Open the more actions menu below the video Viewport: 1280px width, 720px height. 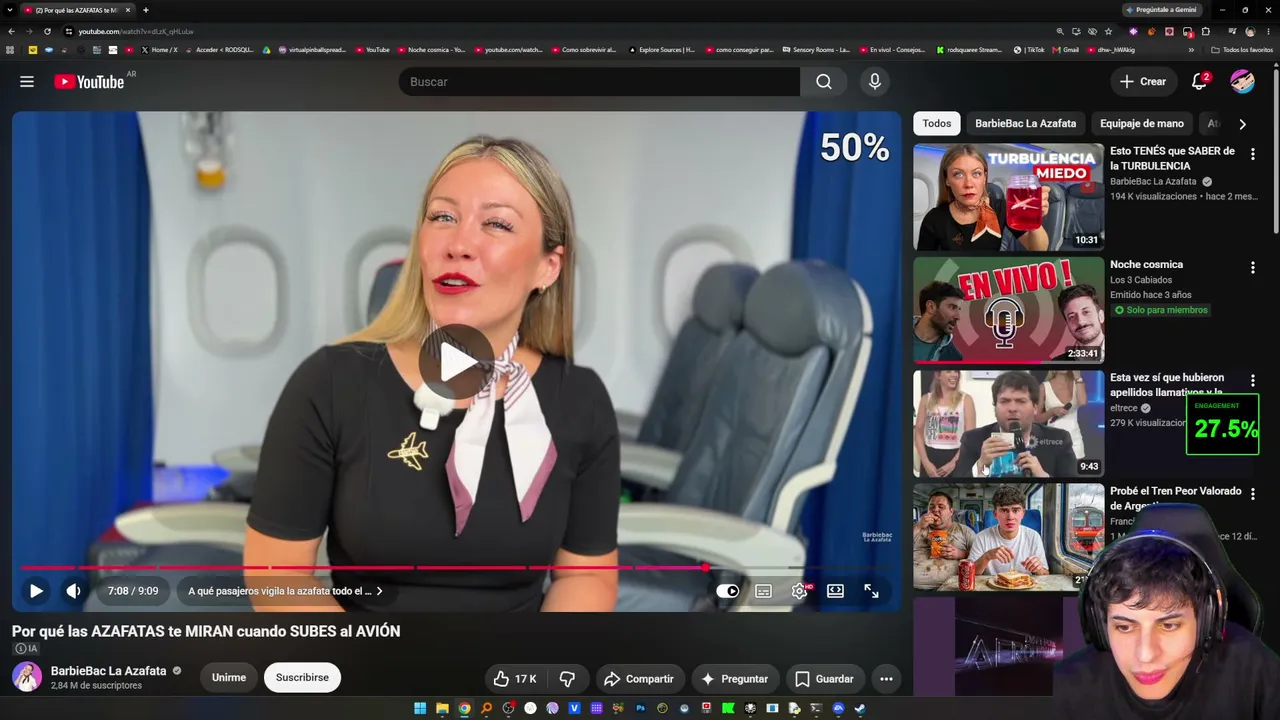886,679
